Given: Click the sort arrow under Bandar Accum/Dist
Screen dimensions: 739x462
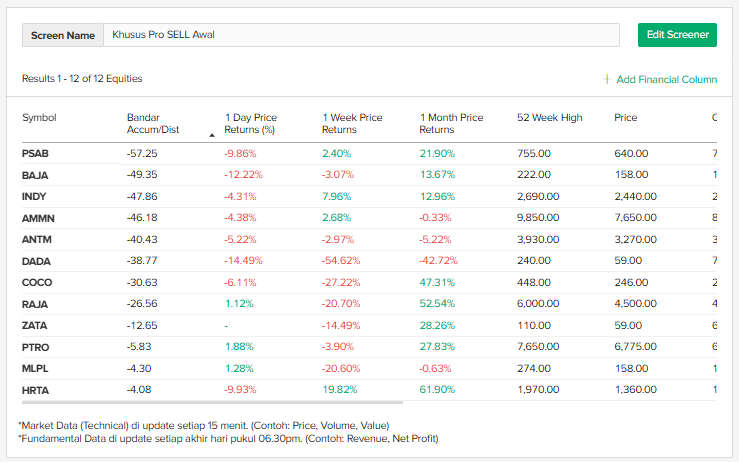Looking at the screenshot, I should coord(212,134).
